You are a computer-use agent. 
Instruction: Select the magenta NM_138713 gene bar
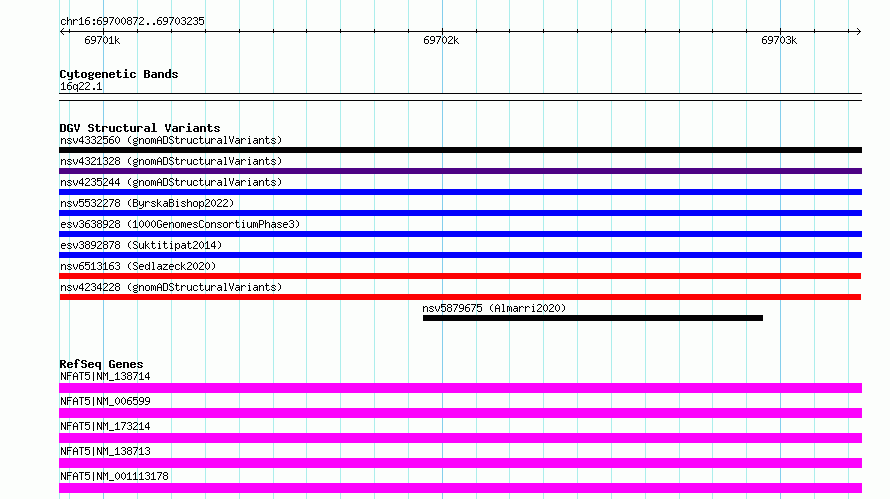click(460, 463)
